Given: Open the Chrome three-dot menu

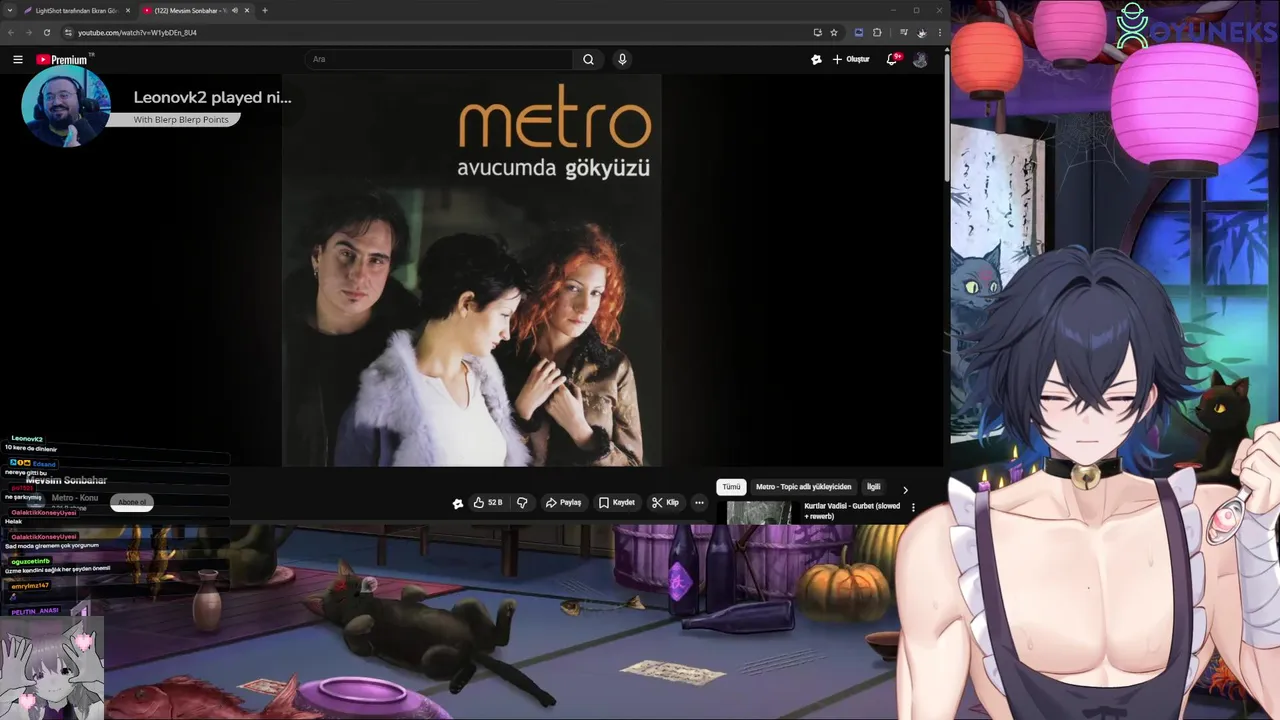Looking at the screenshot, I should tap(939, 32).
